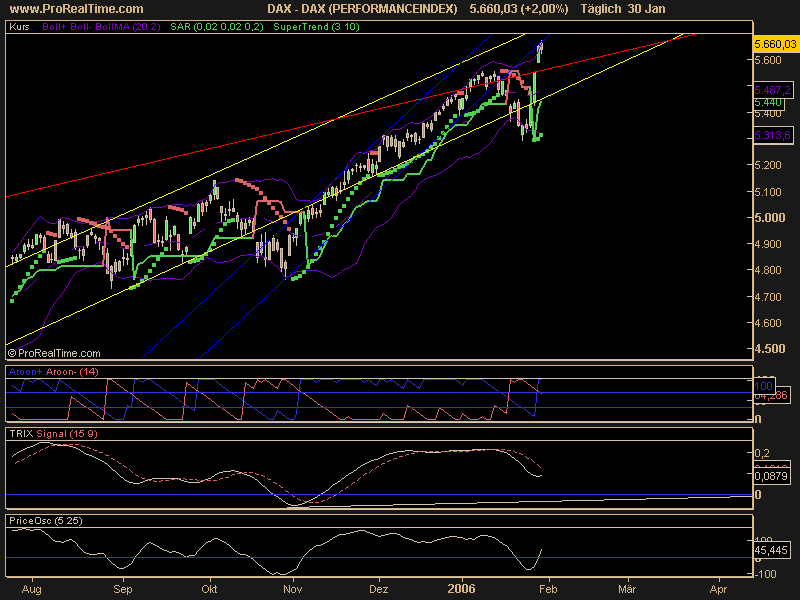Open SuperTrend (3 10) indicator settings

[316, 27]
